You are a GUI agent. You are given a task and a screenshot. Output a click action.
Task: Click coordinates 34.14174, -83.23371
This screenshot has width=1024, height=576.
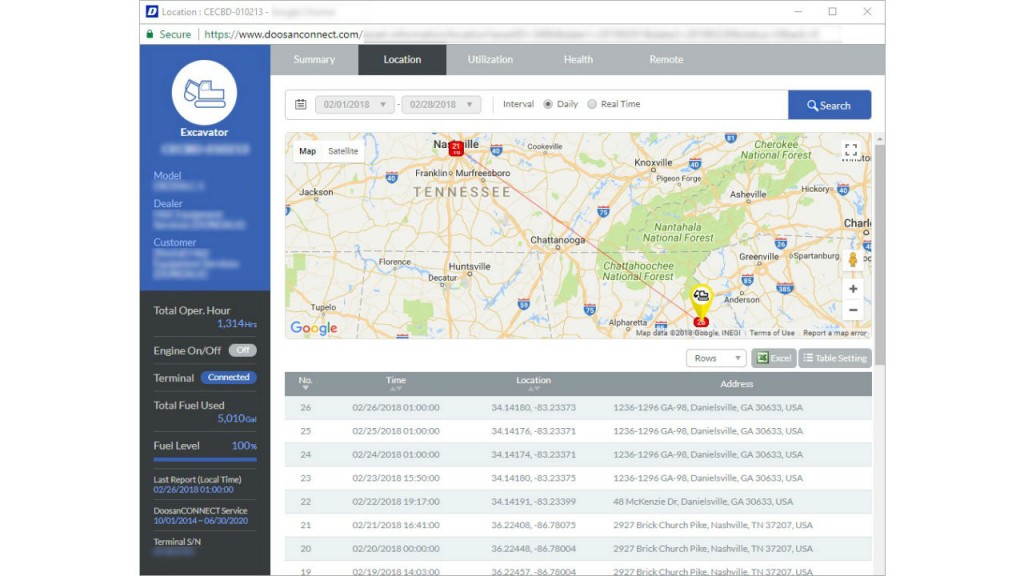point(534,455)
